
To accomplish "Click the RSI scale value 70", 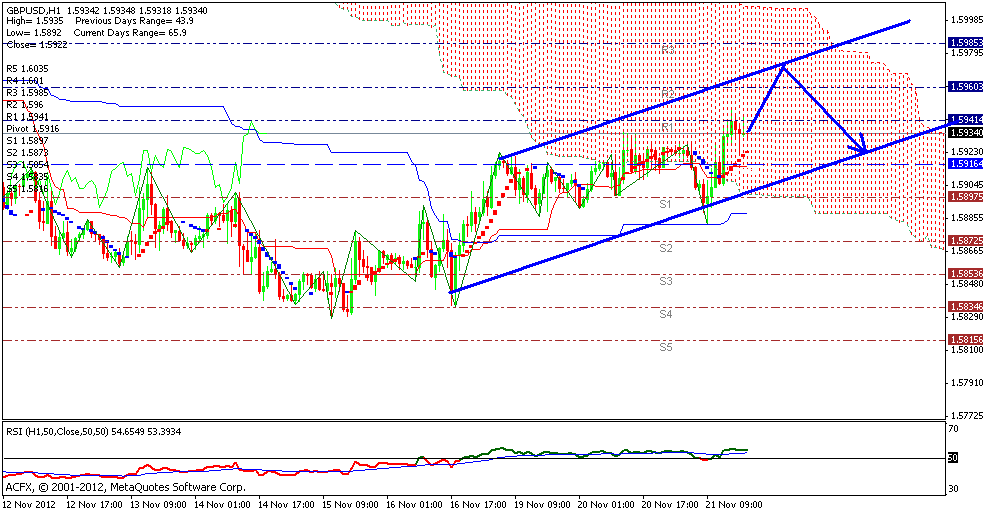I will pos(953,429).
